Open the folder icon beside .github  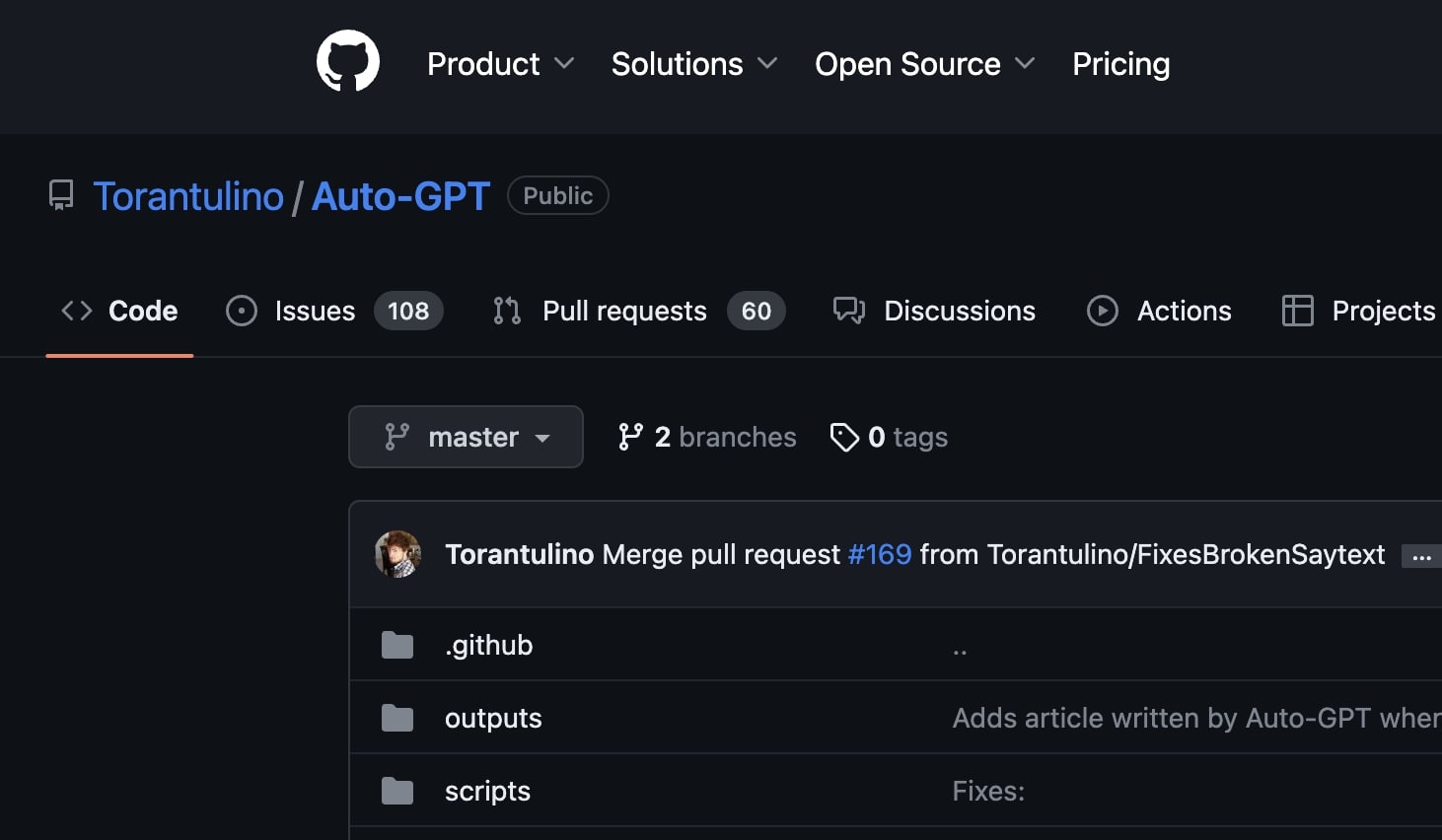pos(397,644)
